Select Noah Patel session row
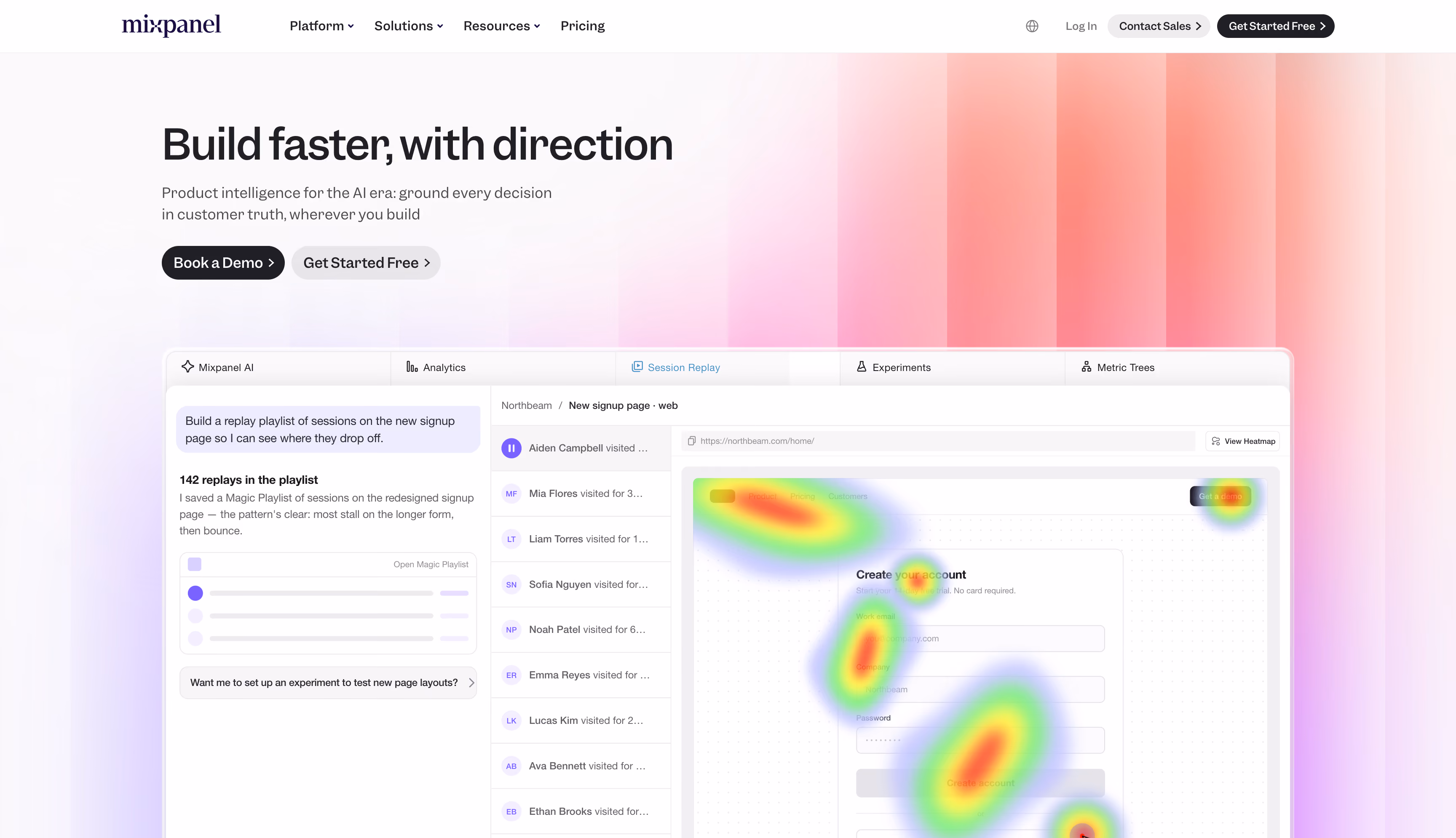 (581, 630)
